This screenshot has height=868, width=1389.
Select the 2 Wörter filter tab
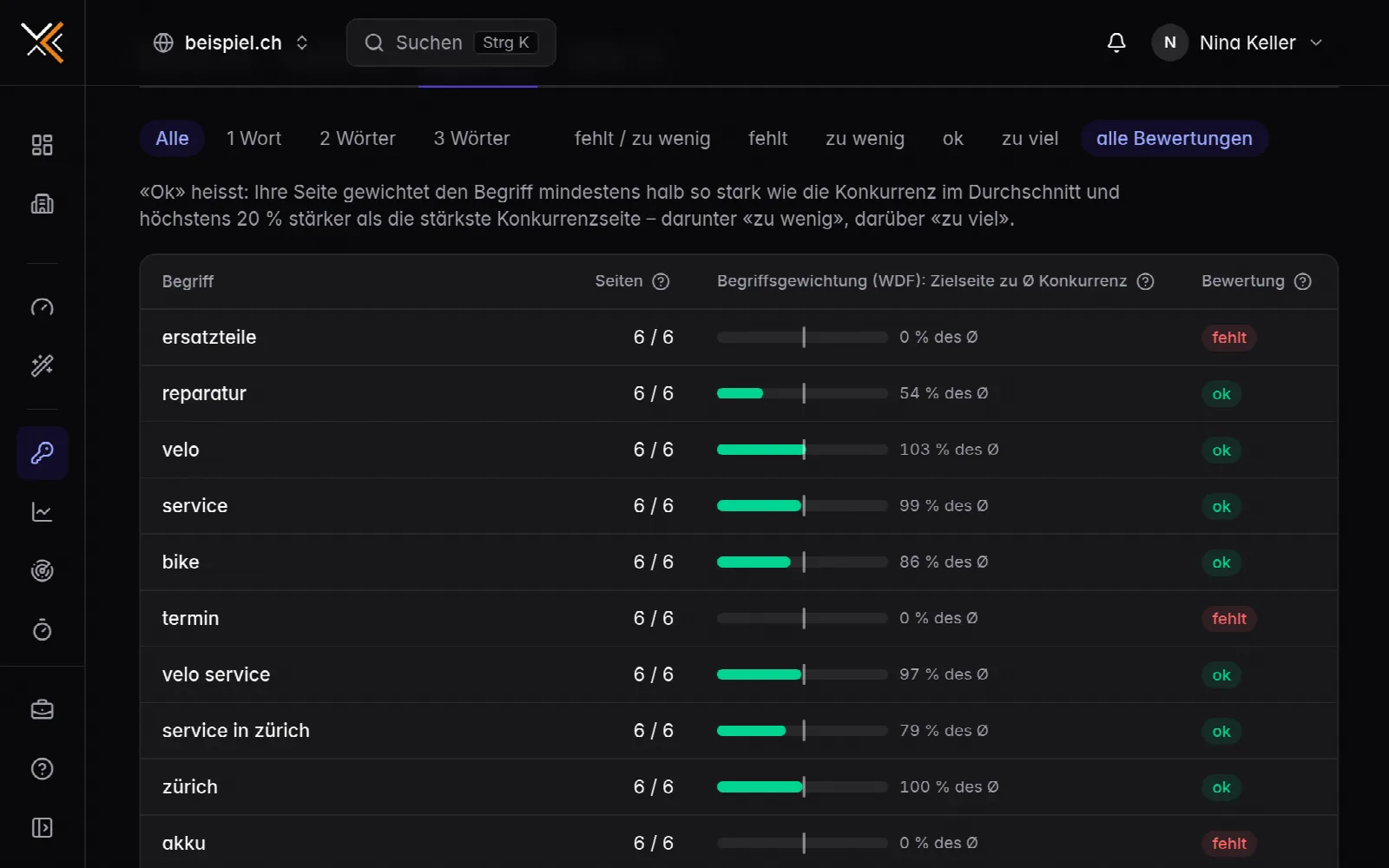tap(358, 139)
